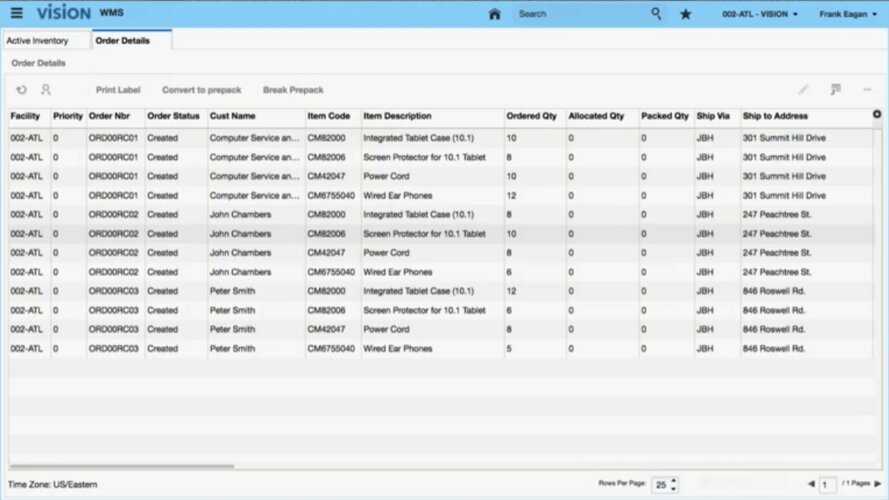The width and height of the screenshot is (889, 500).
Task: Sort by Facility column header
Action: pyautogui.click(x=25, y=116)
